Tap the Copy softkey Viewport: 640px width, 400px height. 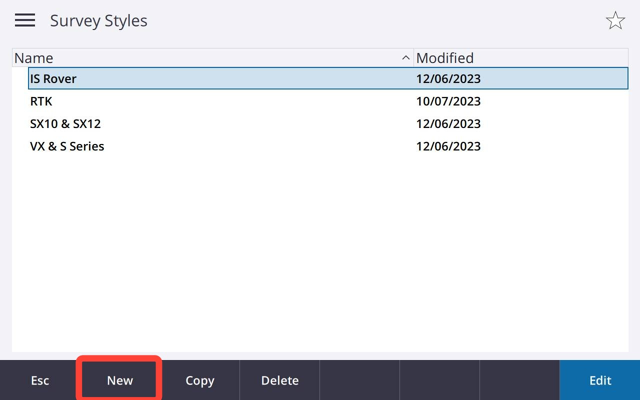(x=200, y=380)
